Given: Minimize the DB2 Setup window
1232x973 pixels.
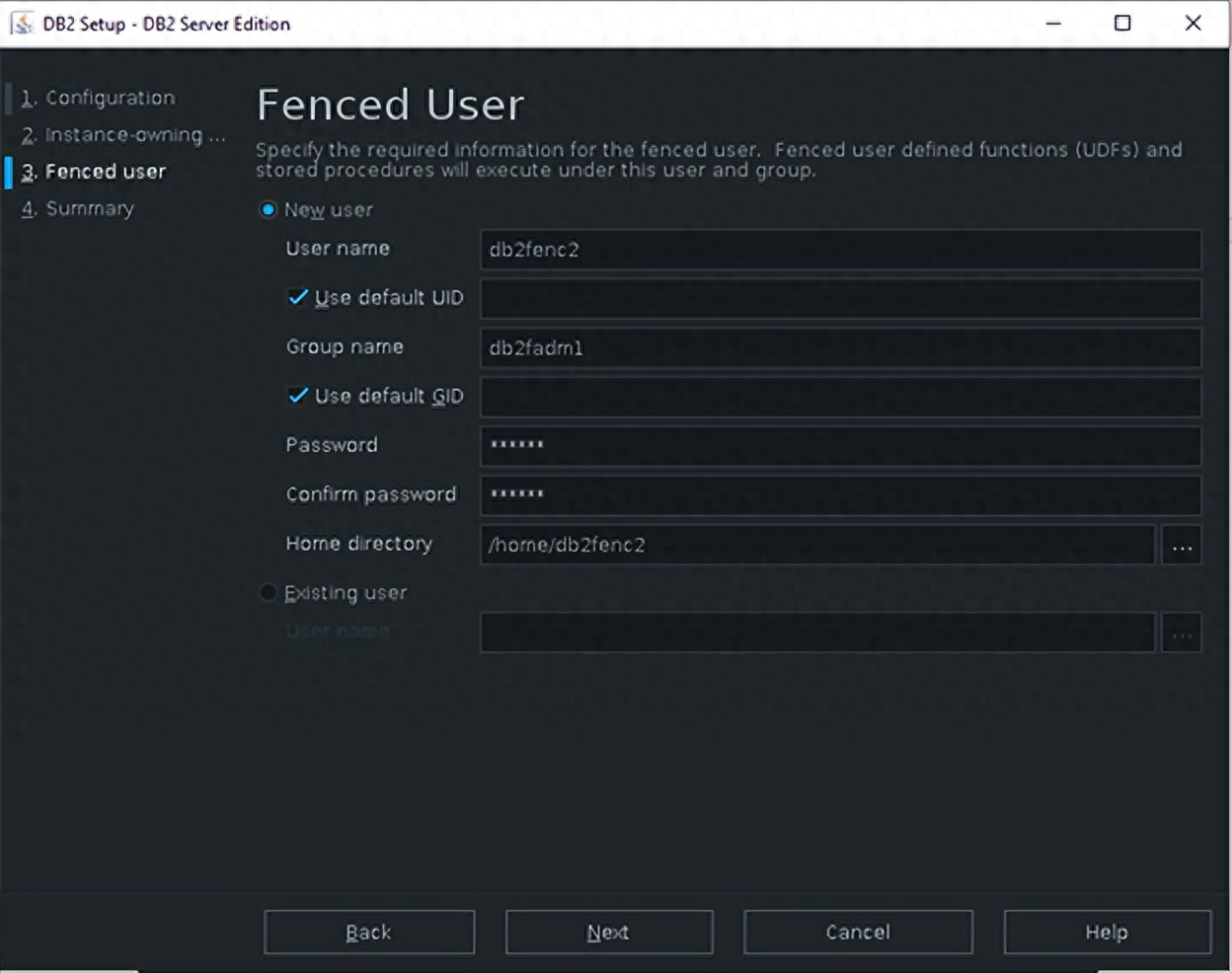Looking at the screenshot, I should (1053, 24).
